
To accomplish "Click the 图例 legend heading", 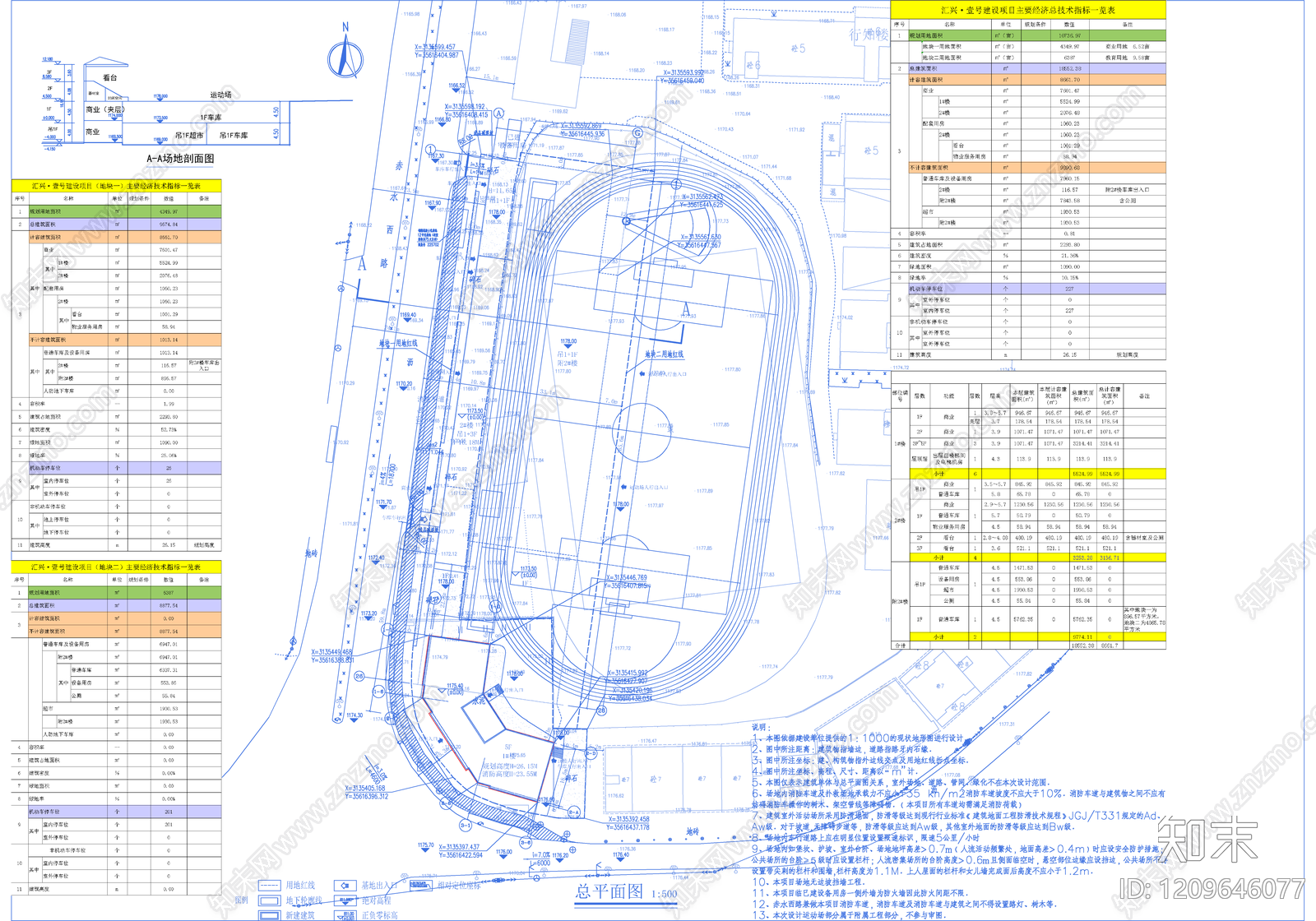I will pyautogui.click(x=241, y=900).
